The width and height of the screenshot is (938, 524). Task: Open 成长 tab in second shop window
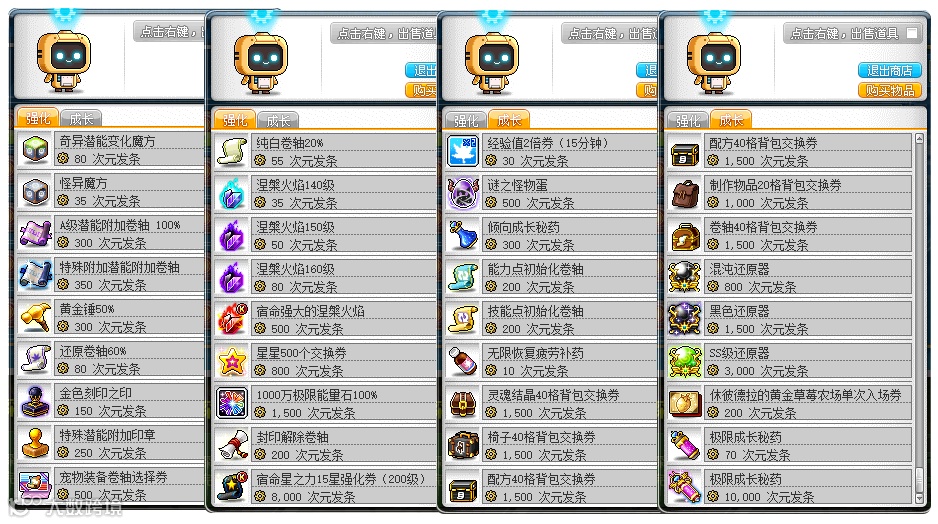pyautogui.click(x=278, y=120)
